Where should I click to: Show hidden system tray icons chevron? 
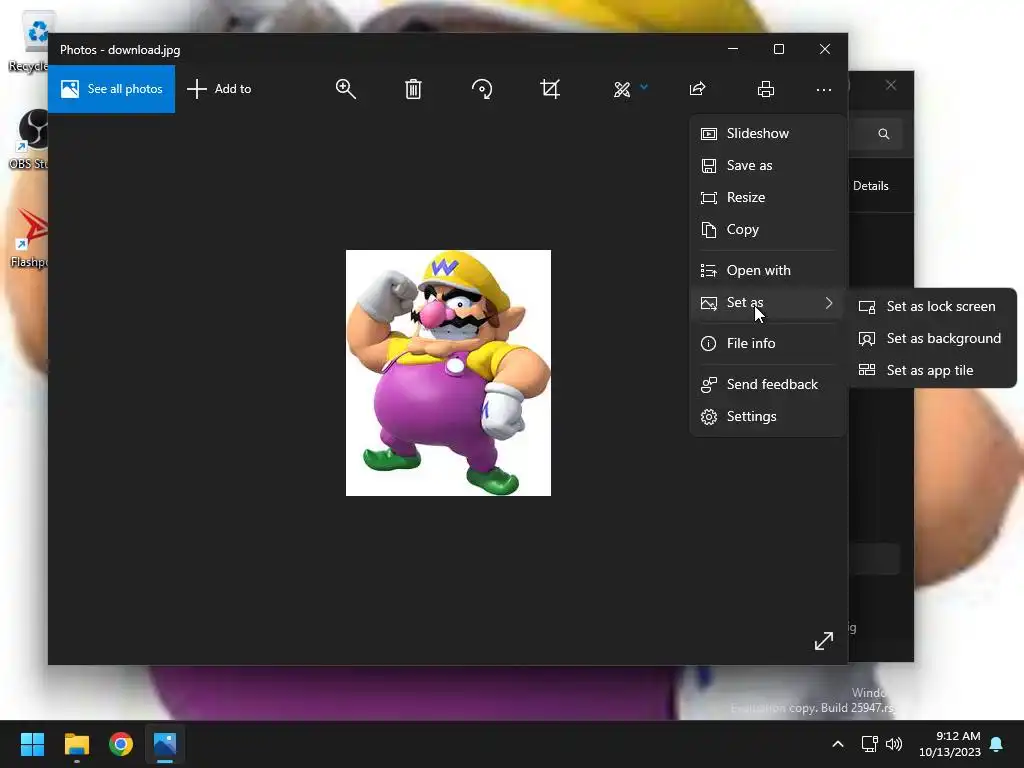pos(838,744)
